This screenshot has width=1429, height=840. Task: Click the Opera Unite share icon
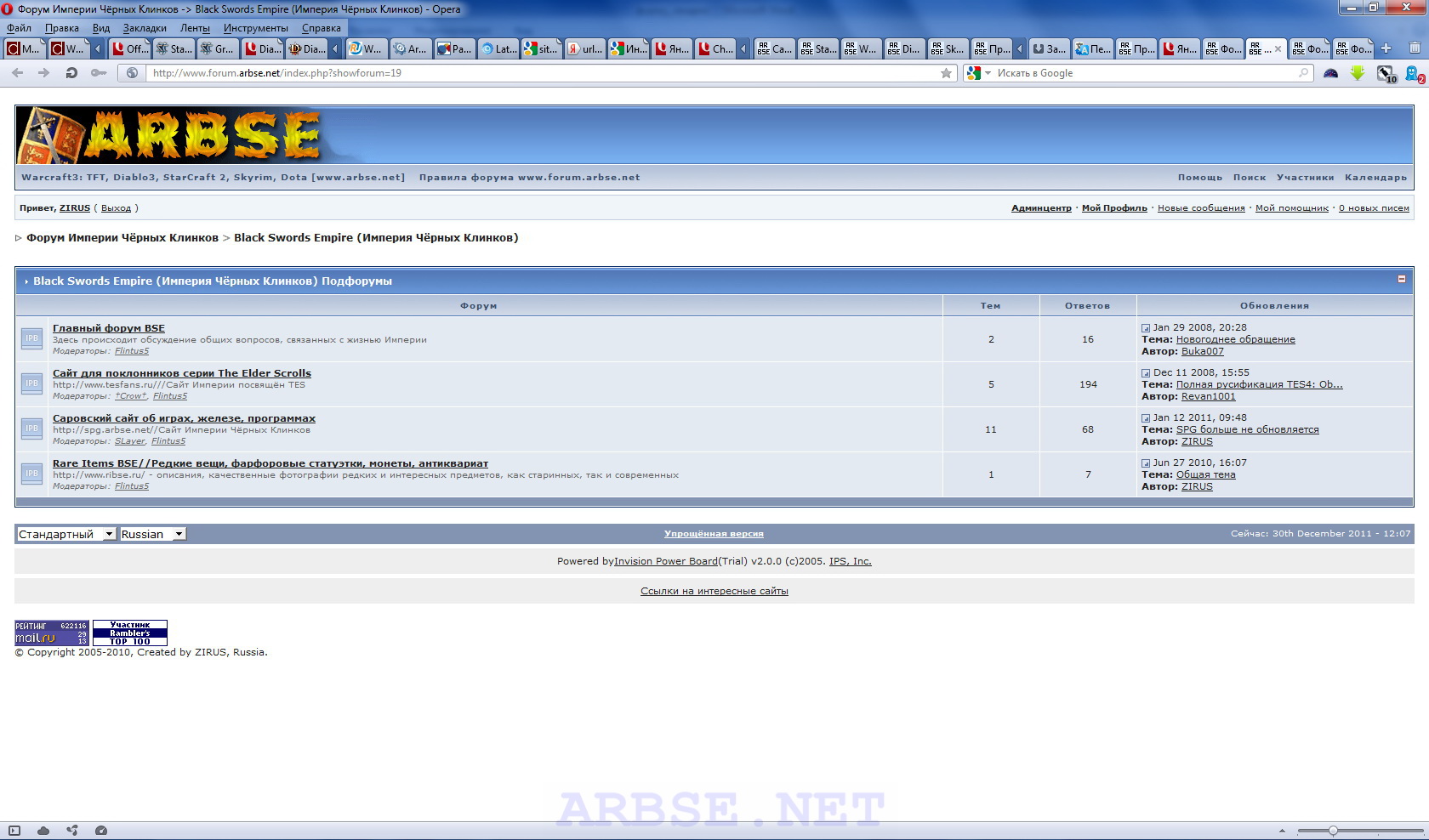[72, 831]
